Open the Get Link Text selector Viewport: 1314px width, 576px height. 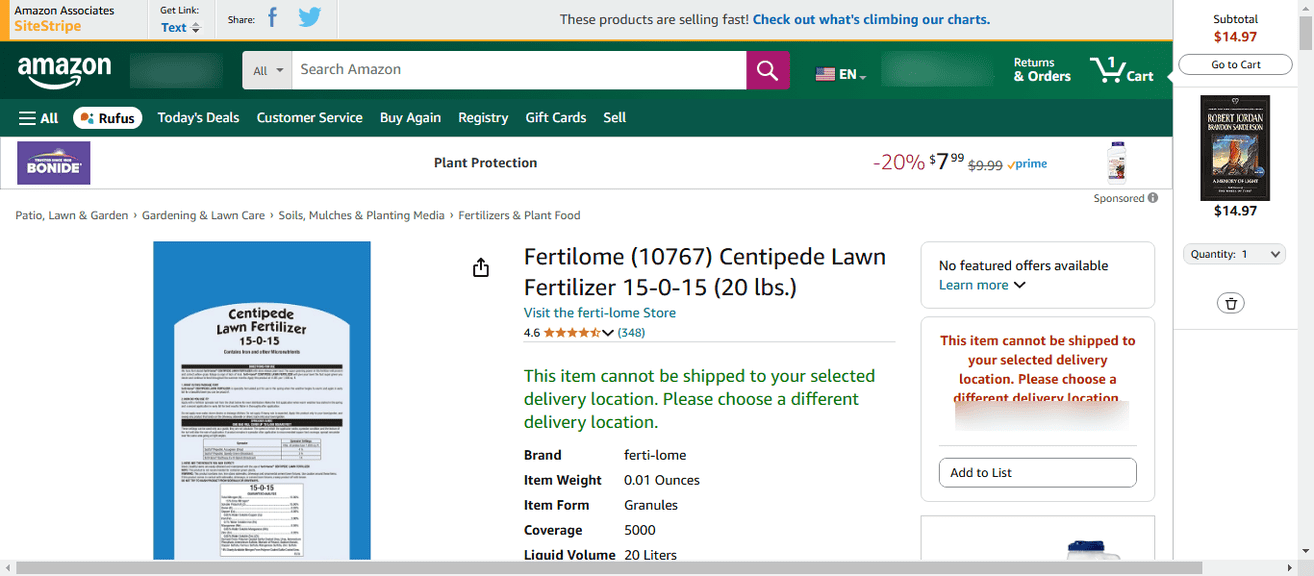click(180, 28)
